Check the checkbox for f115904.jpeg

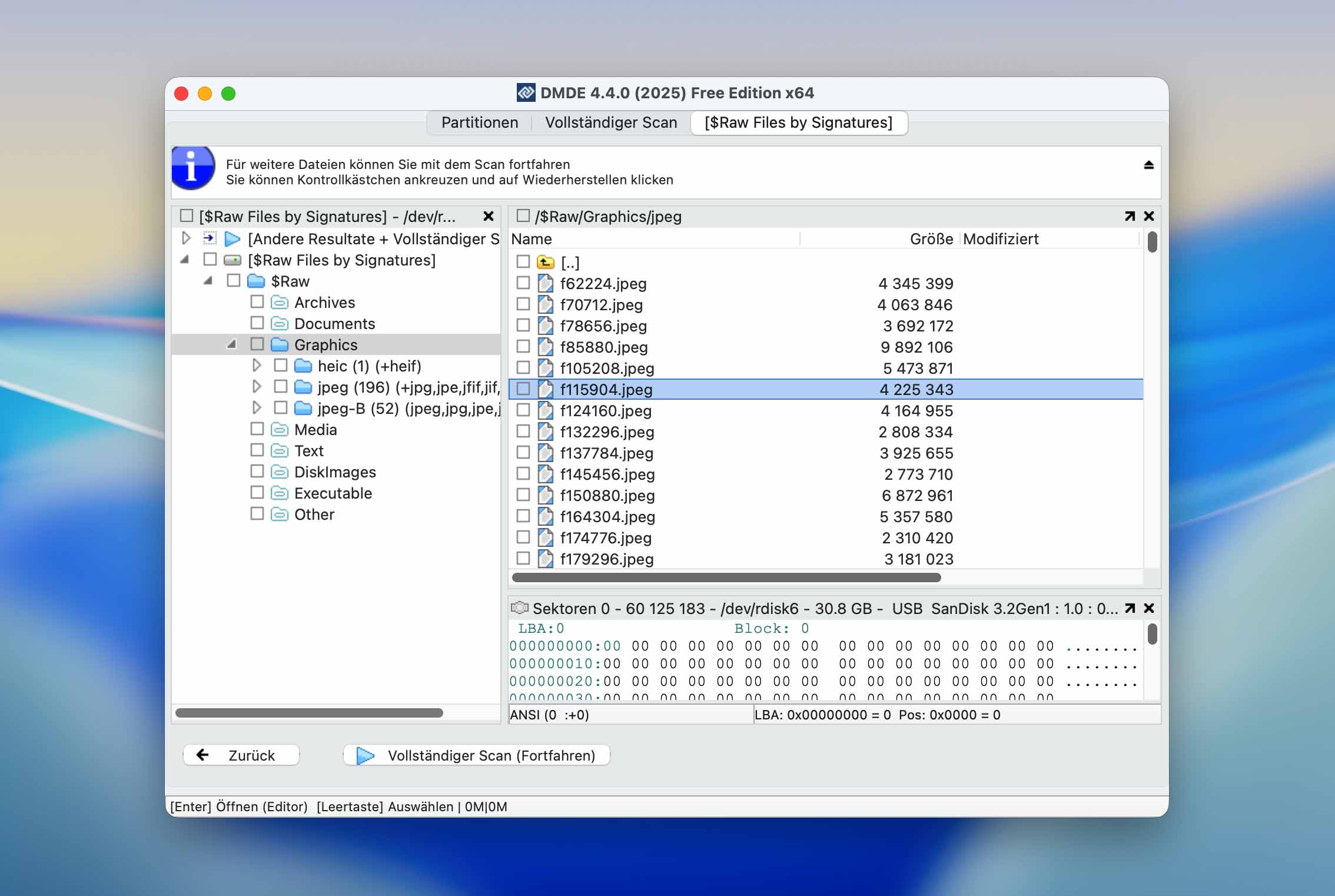click(x=523, y=389)
